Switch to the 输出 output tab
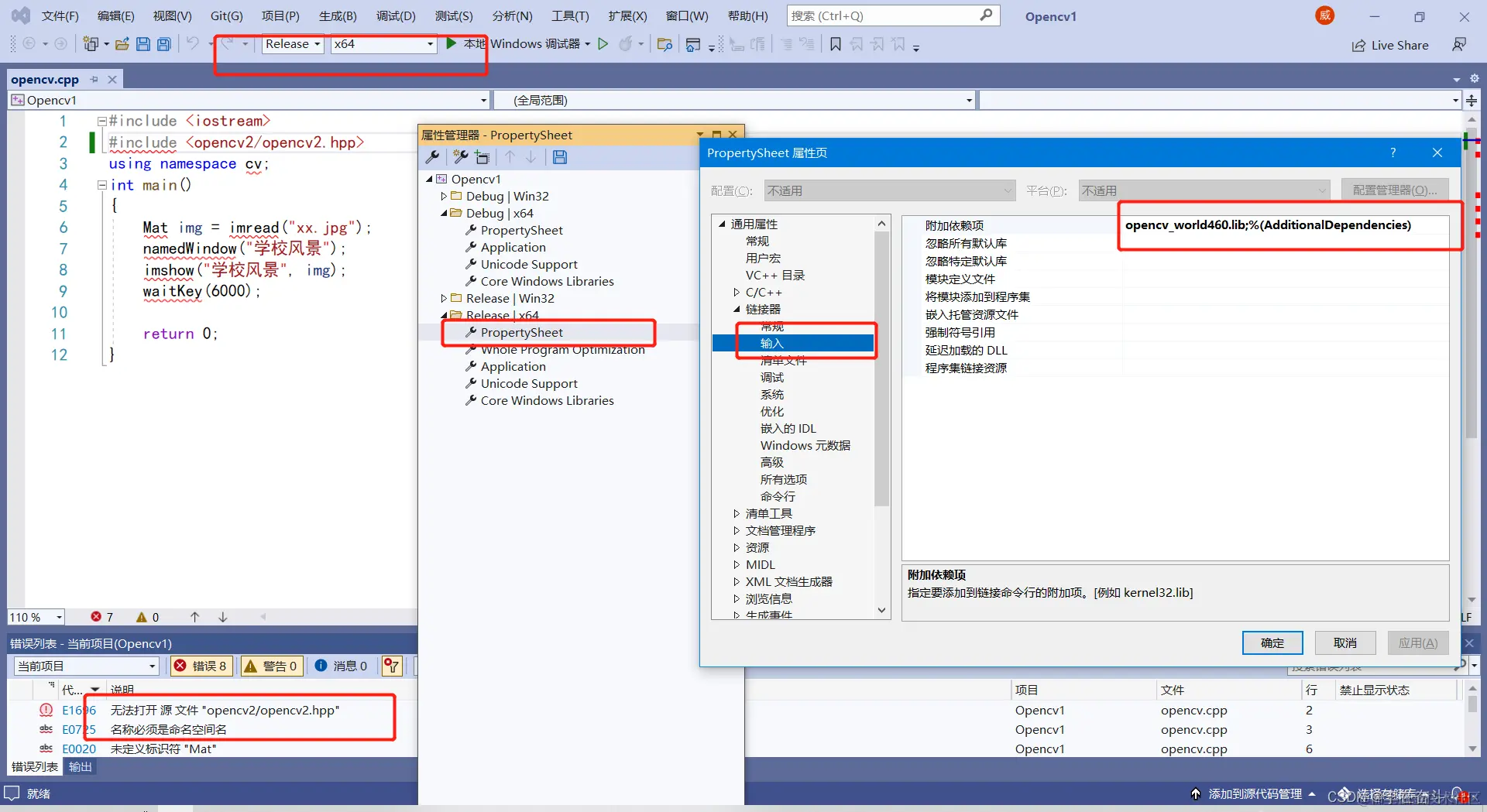The width and height of the screenshot is (1487, 812). coord(80,767)
